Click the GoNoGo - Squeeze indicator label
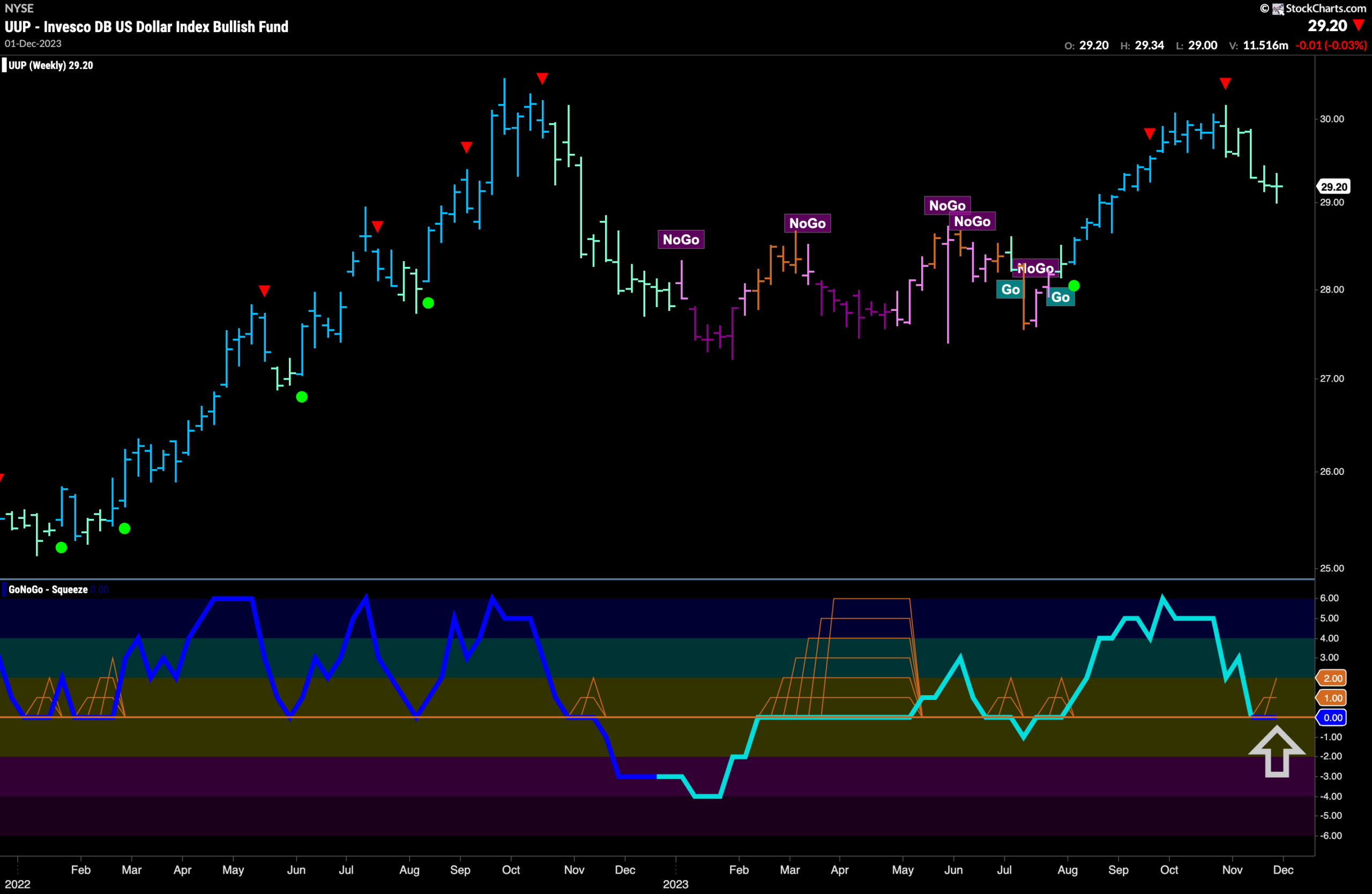This screenshot has width=1372, height=894. (x=48, y=589)
